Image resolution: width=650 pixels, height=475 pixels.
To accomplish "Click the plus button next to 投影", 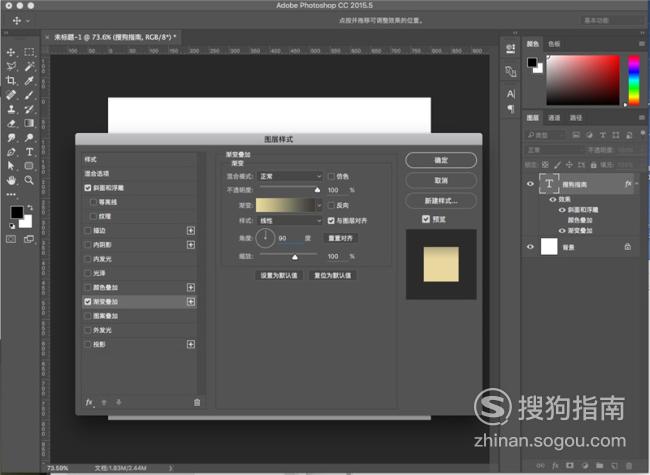I will point(191,344).
